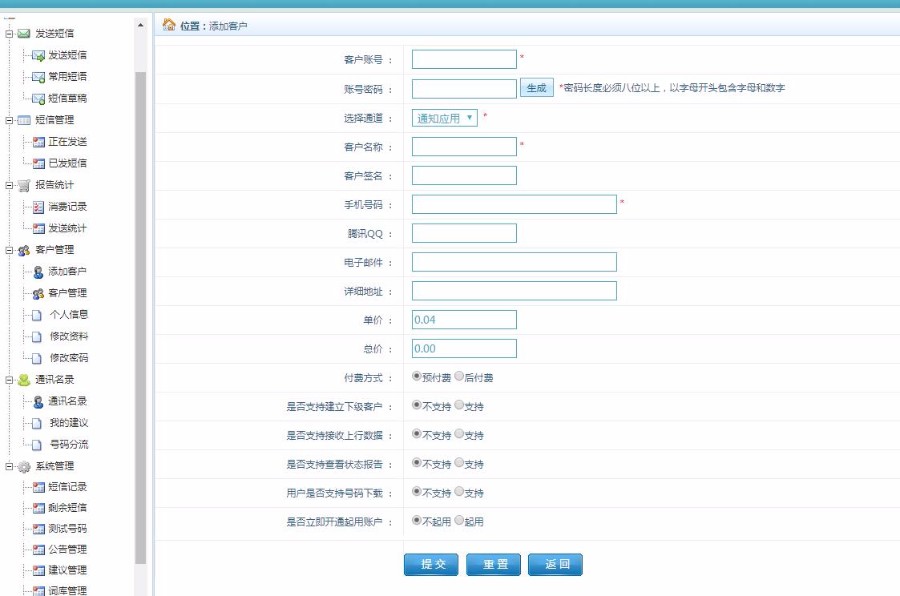This screenshot has height=596, width=900.
Task: Collapse the 系统管理 tree section
Action: 8,465
